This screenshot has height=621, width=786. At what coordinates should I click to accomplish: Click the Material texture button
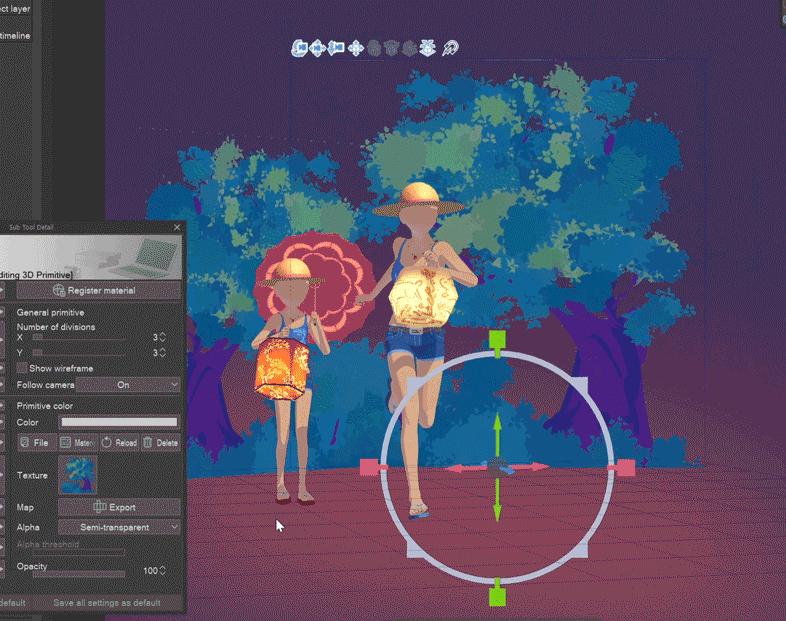(x=78, y=443)
